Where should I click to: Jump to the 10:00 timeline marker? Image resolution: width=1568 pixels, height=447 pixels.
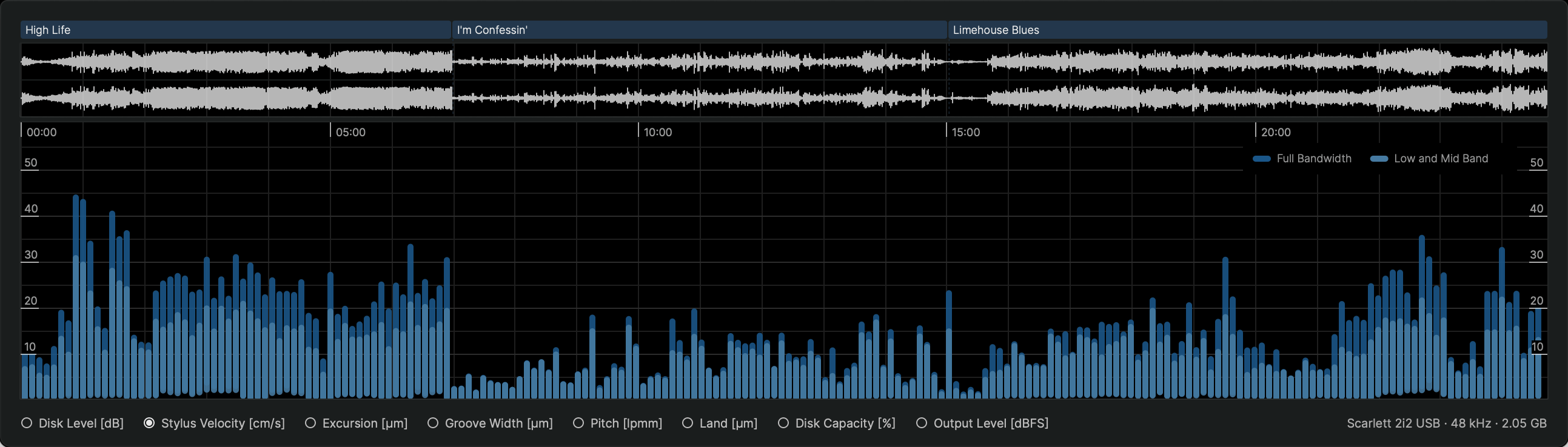[657, 132]
